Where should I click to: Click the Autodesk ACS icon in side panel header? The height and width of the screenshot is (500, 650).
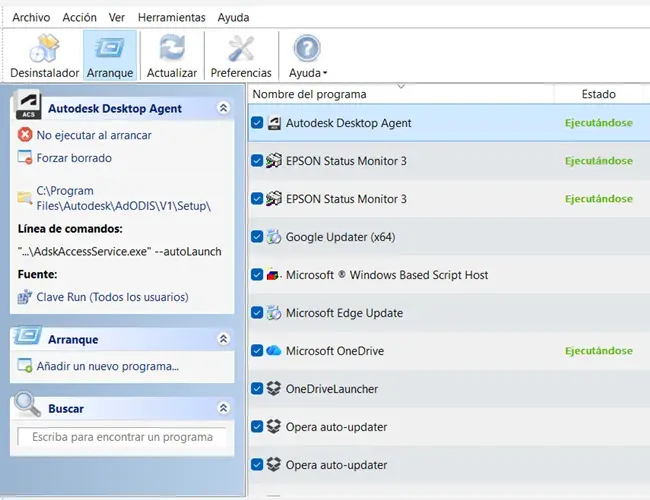point(28,105)
